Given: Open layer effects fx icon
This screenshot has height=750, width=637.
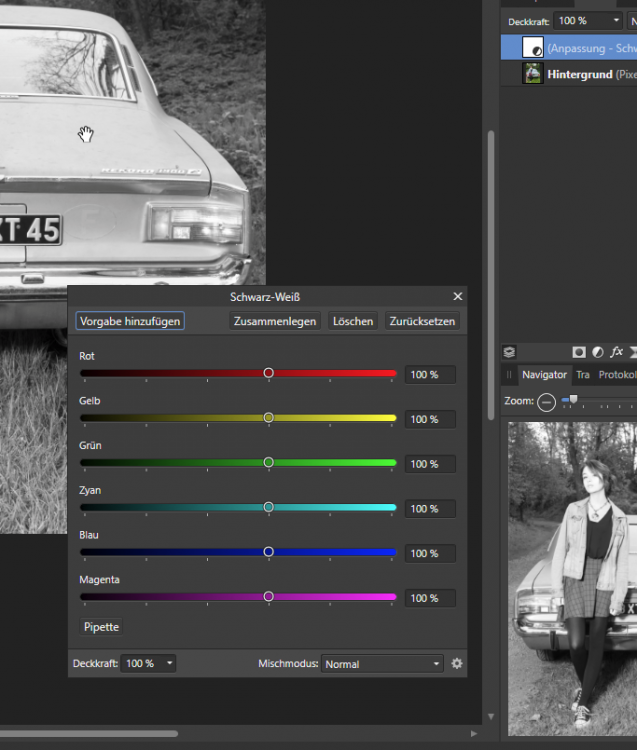Looking at the screenshot, I should pos(616,352).
